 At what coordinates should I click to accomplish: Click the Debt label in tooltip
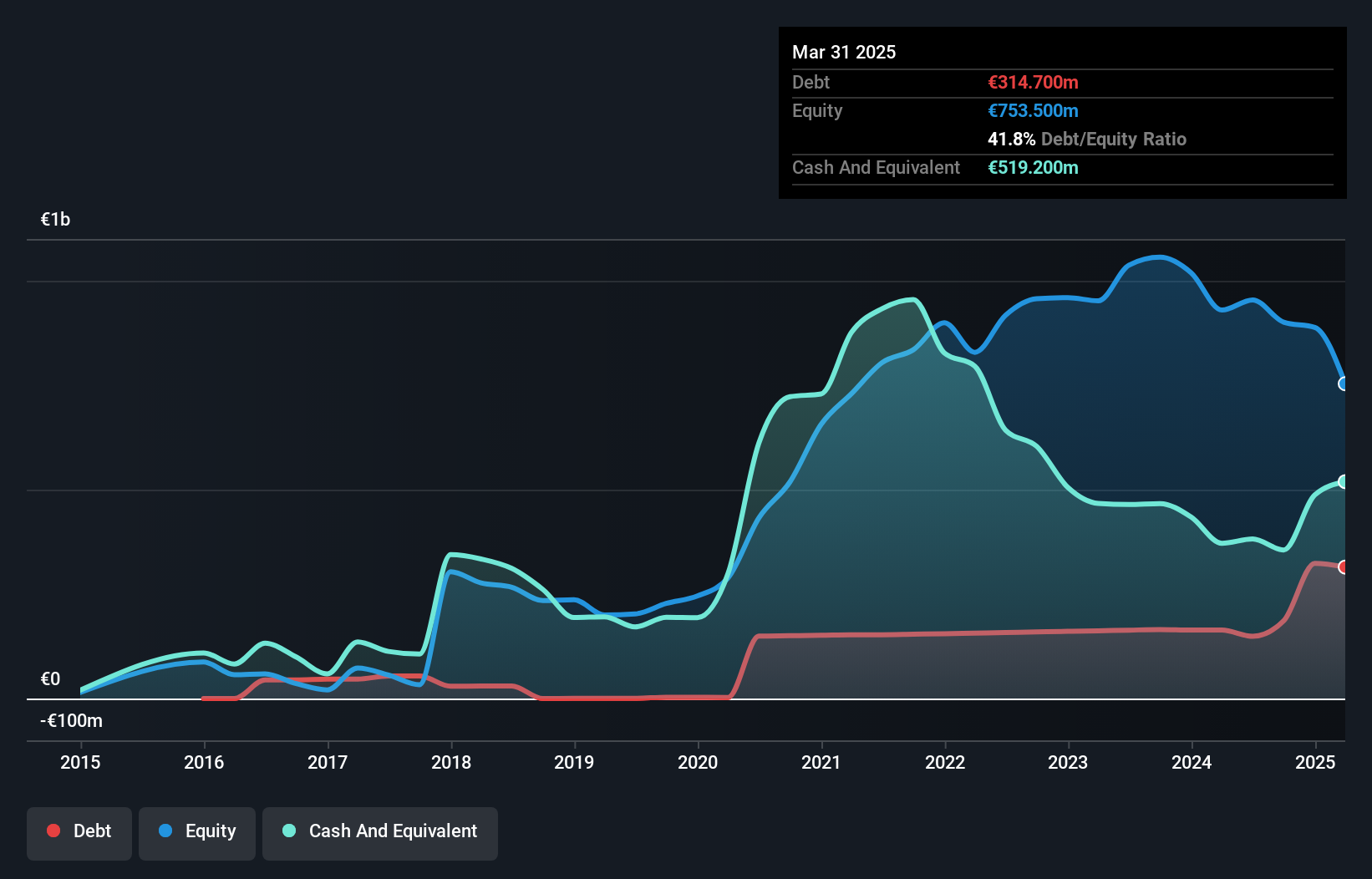click(810, 82)
